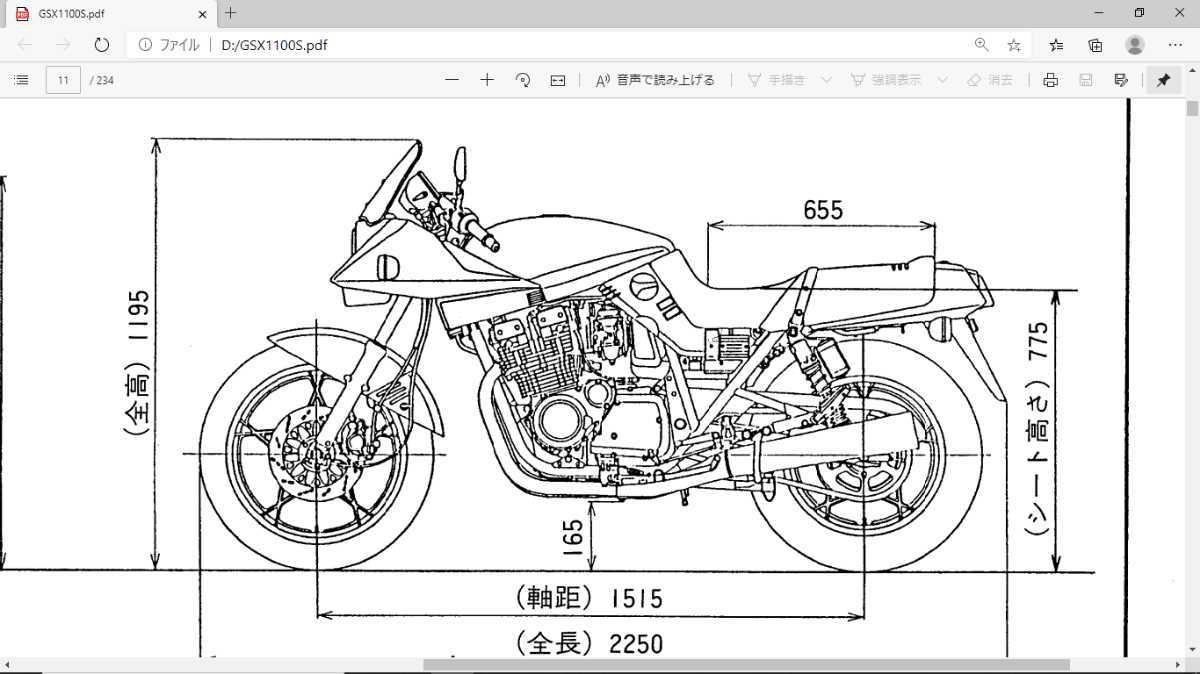Click the / 234 total pages text
The image size is (1200, 674).
pyautogui.click(x=102, y=80)
